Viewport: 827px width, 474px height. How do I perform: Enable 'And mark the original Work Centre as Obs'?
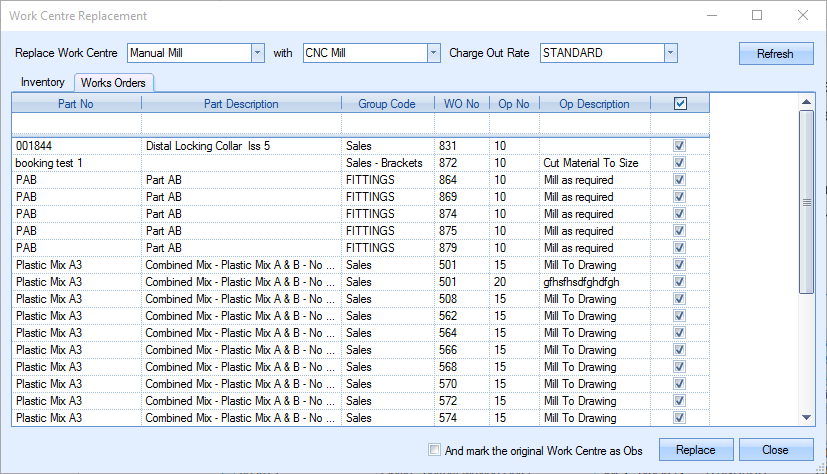434,450
